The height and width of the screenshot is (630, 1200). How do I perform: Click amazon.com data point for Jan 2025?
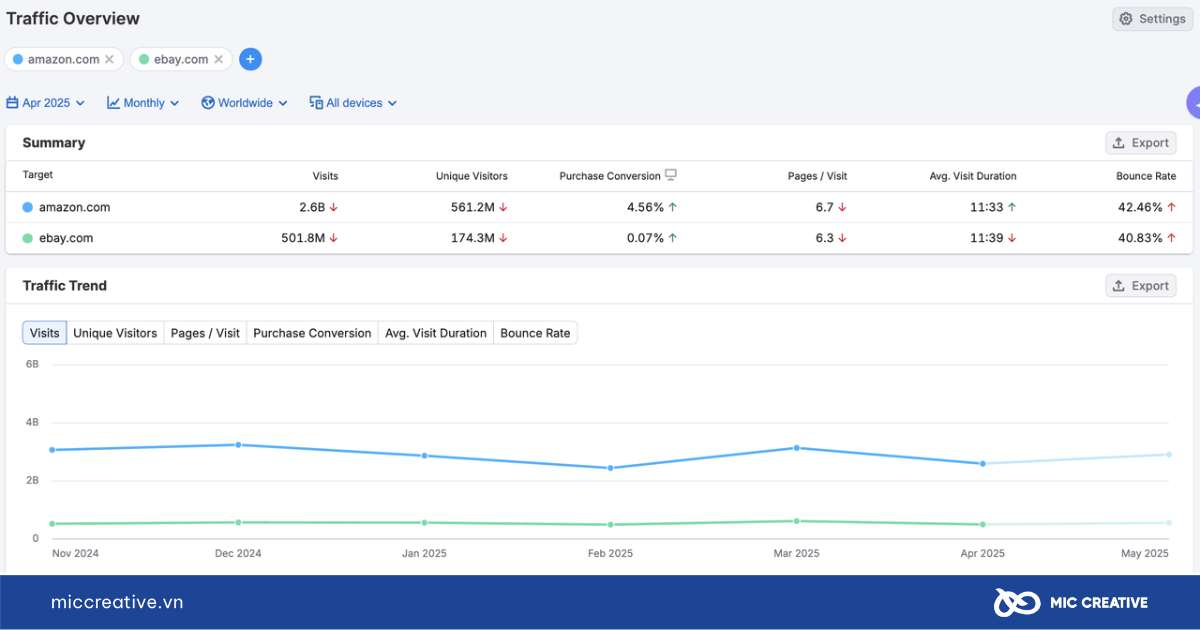tap(424, 456)
